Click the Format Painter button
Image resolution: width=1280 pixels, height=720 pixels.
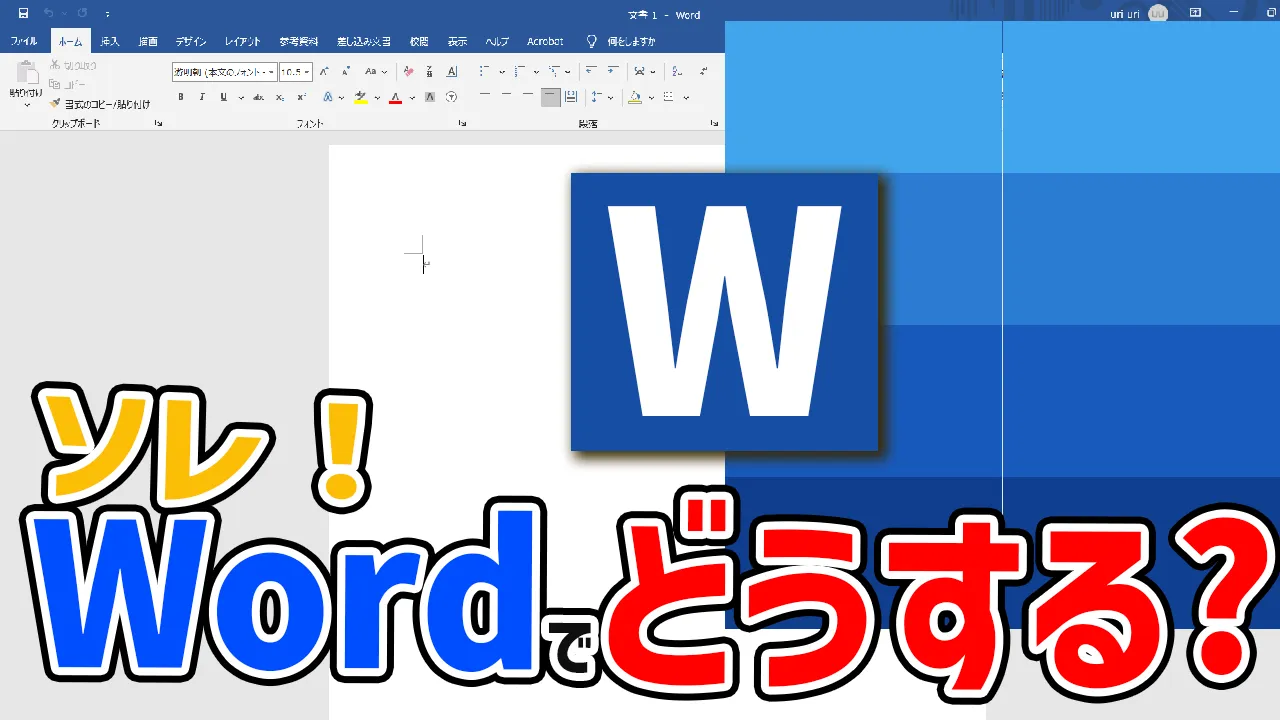point(100,104)
